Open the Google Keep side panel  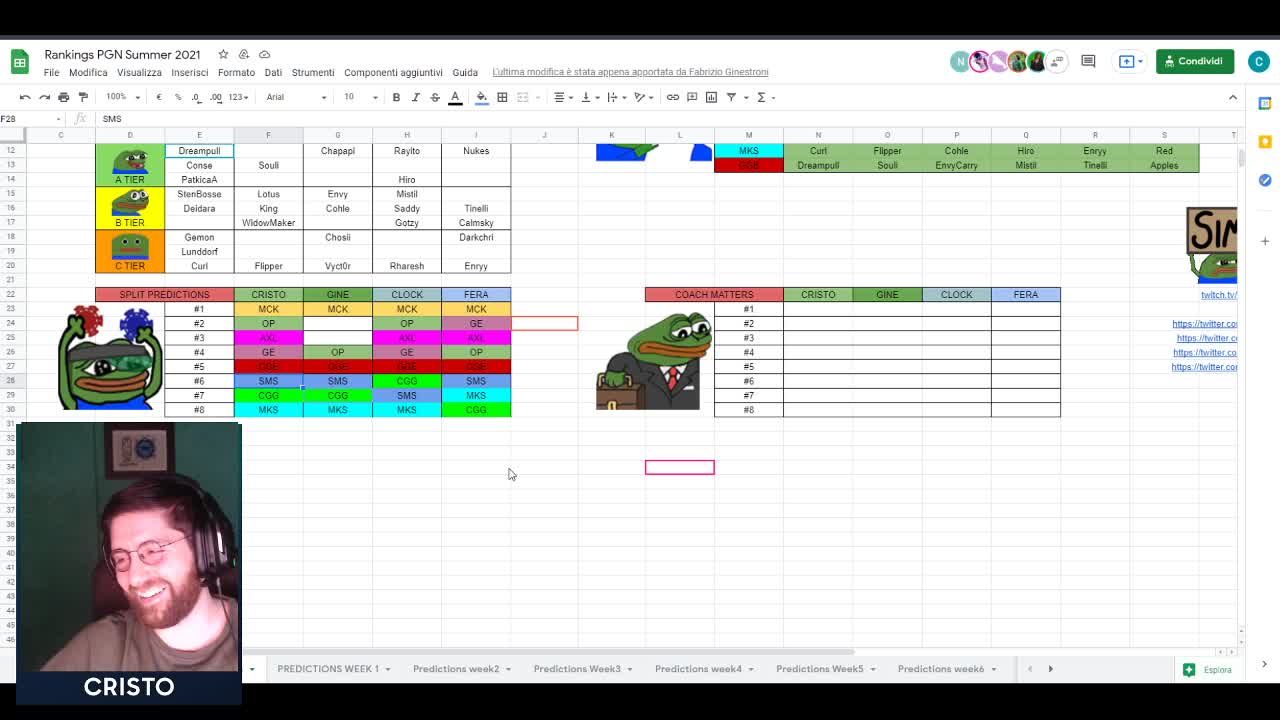click(x=1265, y=142)
